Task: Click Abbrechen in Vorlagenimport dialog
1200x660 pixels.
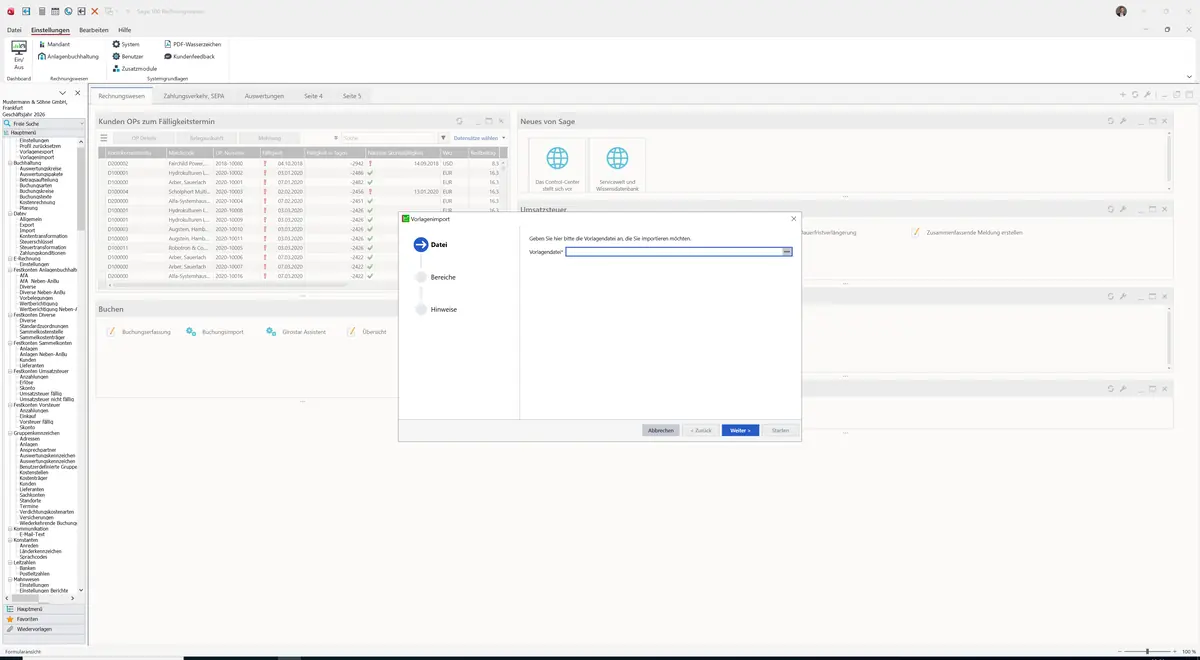Action: click(x=661, y=430)
